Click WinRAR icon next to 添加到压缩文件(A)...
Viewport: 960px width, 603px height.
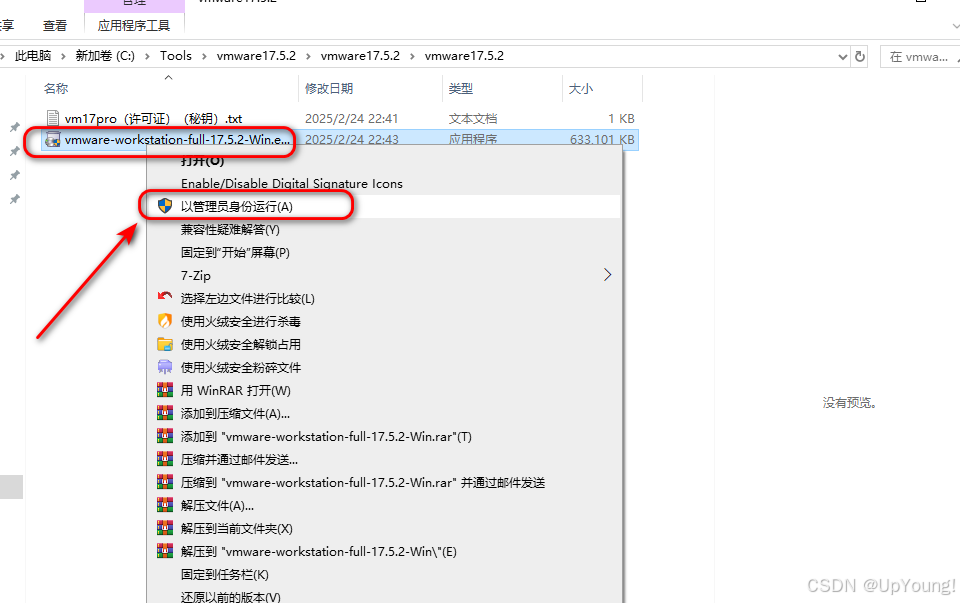coord(165,413)
